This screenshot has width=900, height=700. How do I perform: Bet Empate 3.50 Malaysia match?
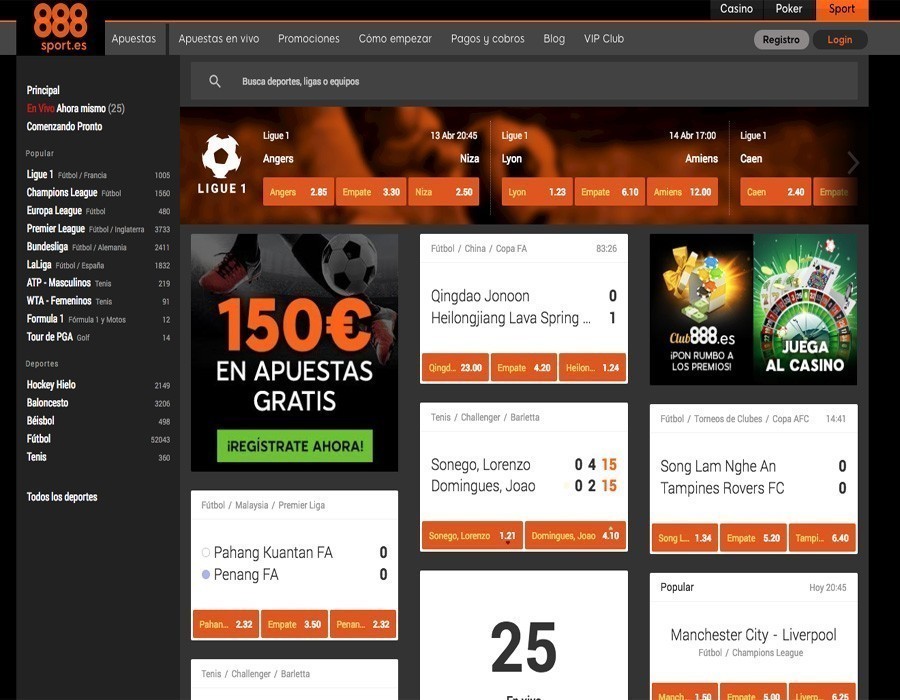[294, 624]
